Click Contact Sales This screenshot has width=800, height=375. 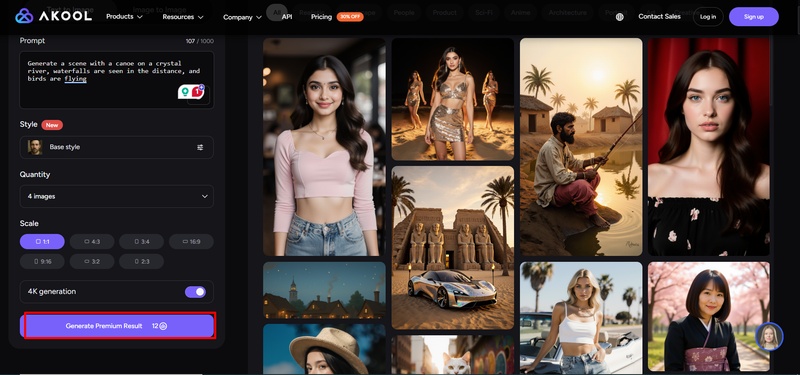click(659, 17)
